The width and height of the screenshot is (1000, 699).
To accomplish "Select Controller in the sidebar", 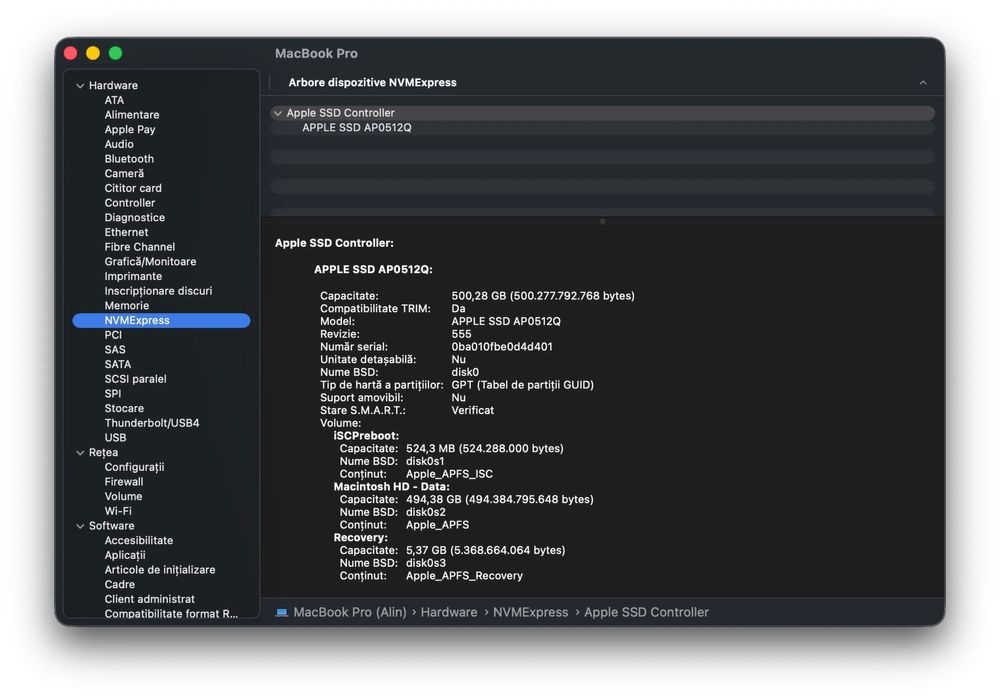I will pyautogui.click(x=130, y=203).
